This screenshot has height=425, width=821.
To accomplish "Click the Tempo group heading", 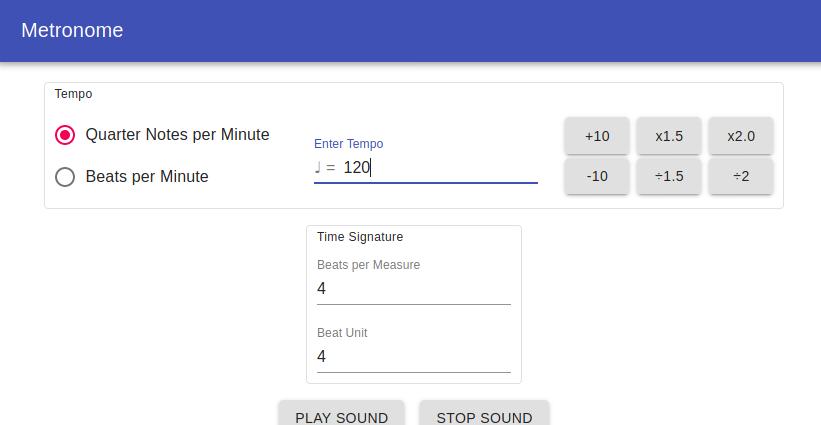I will tap(73, 94).
